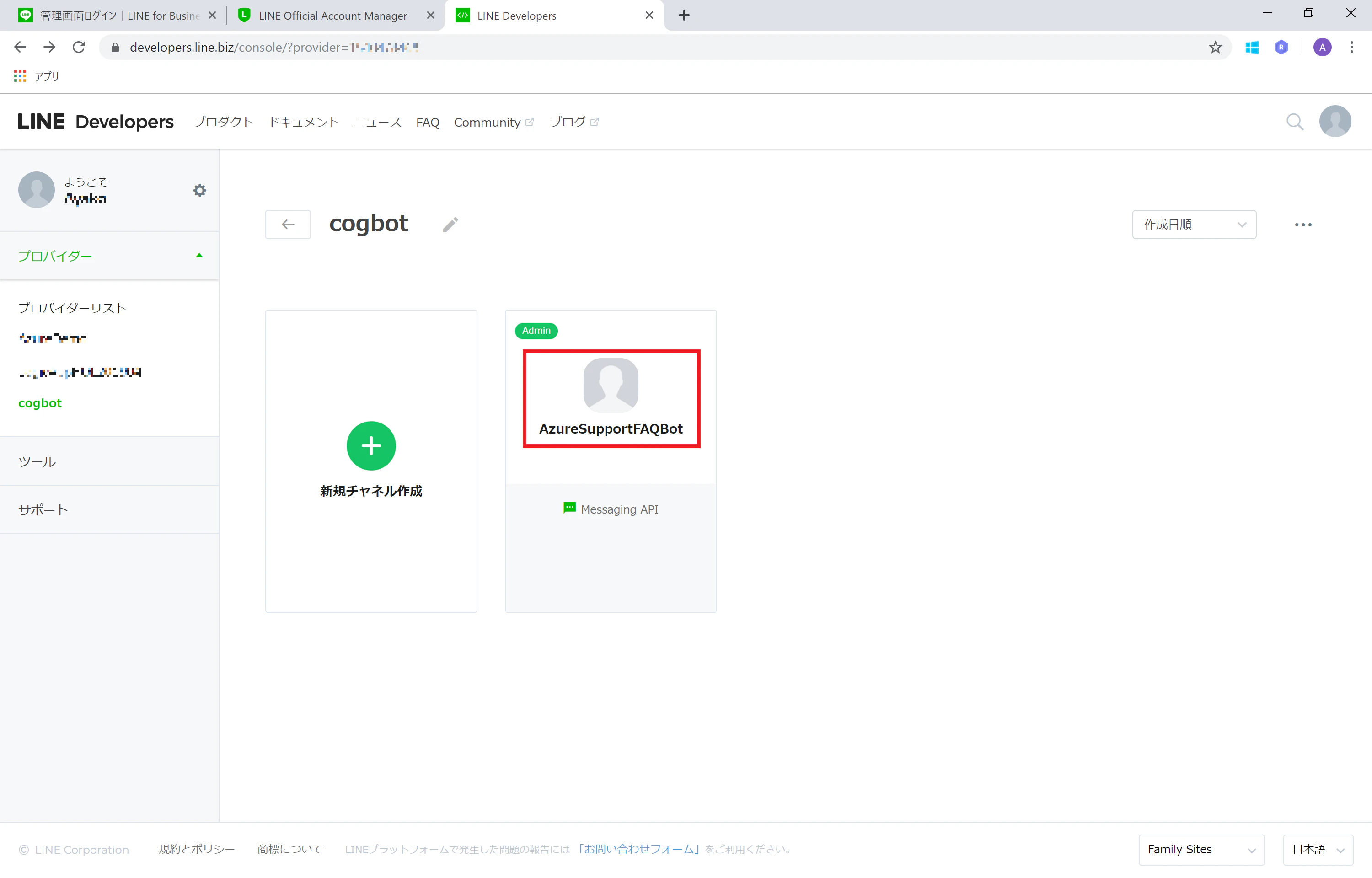Open ツール in the sidebar
This screenshot has height=878, width=1372.
109,462
